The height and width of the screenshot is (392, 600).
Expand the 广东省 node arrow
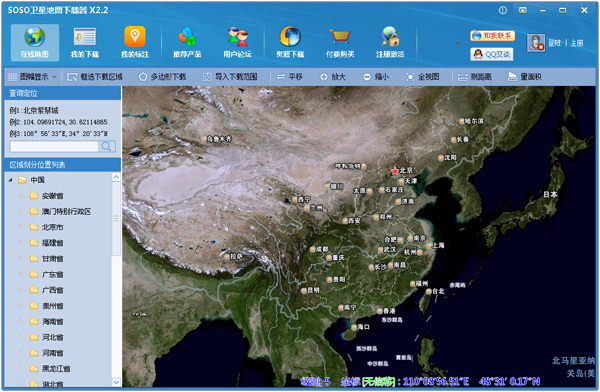pos(21,274)
